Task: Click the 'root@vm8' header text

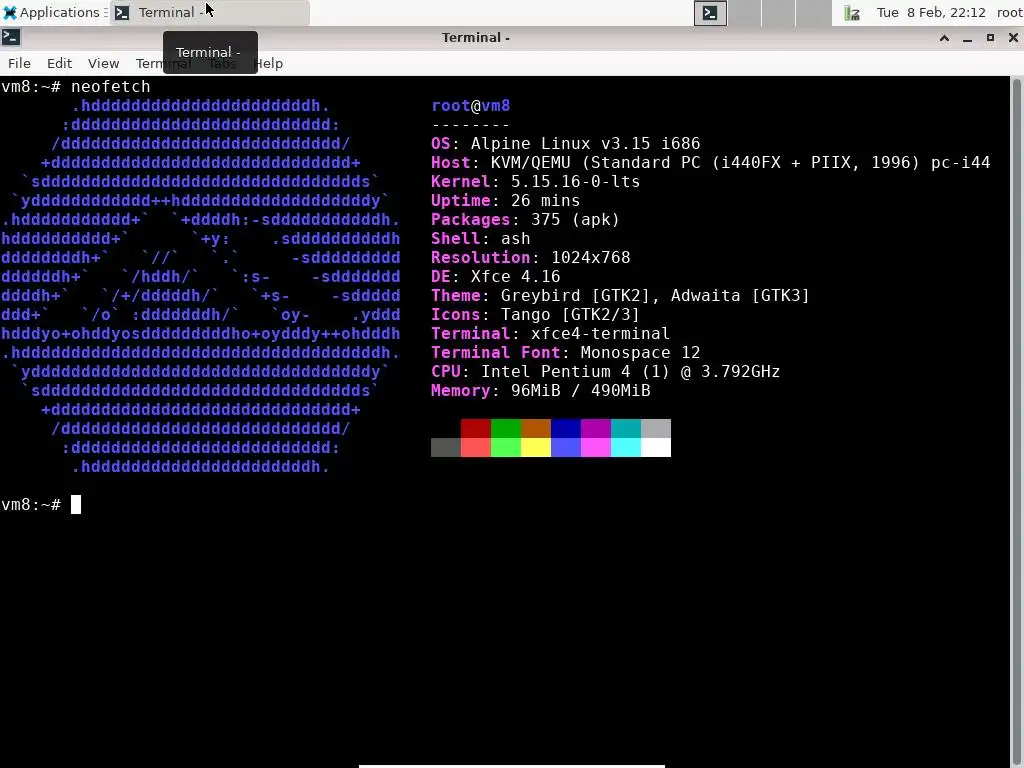Action: (x=471, y=106)
